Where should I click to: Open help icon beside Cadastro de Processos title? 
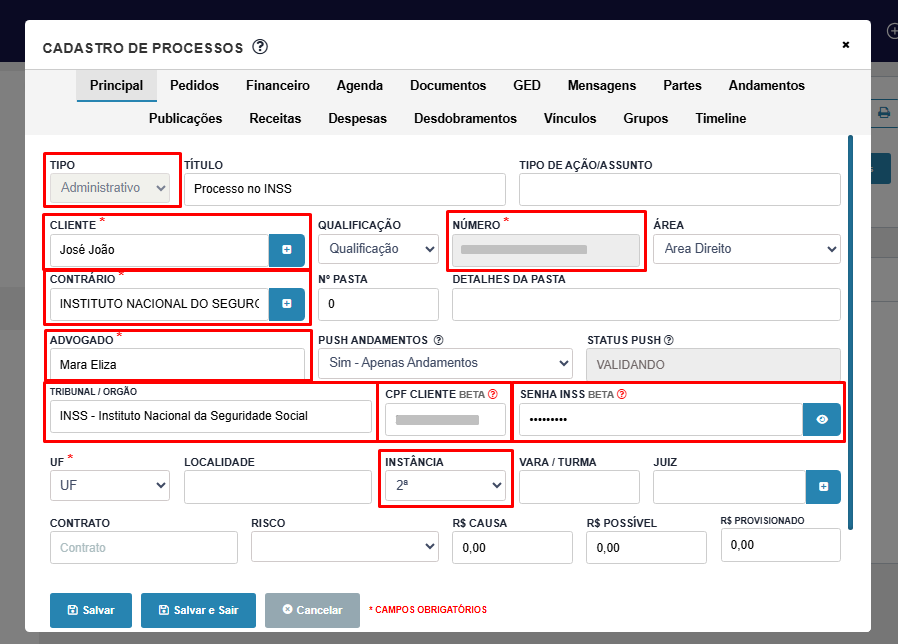point(260,46)
